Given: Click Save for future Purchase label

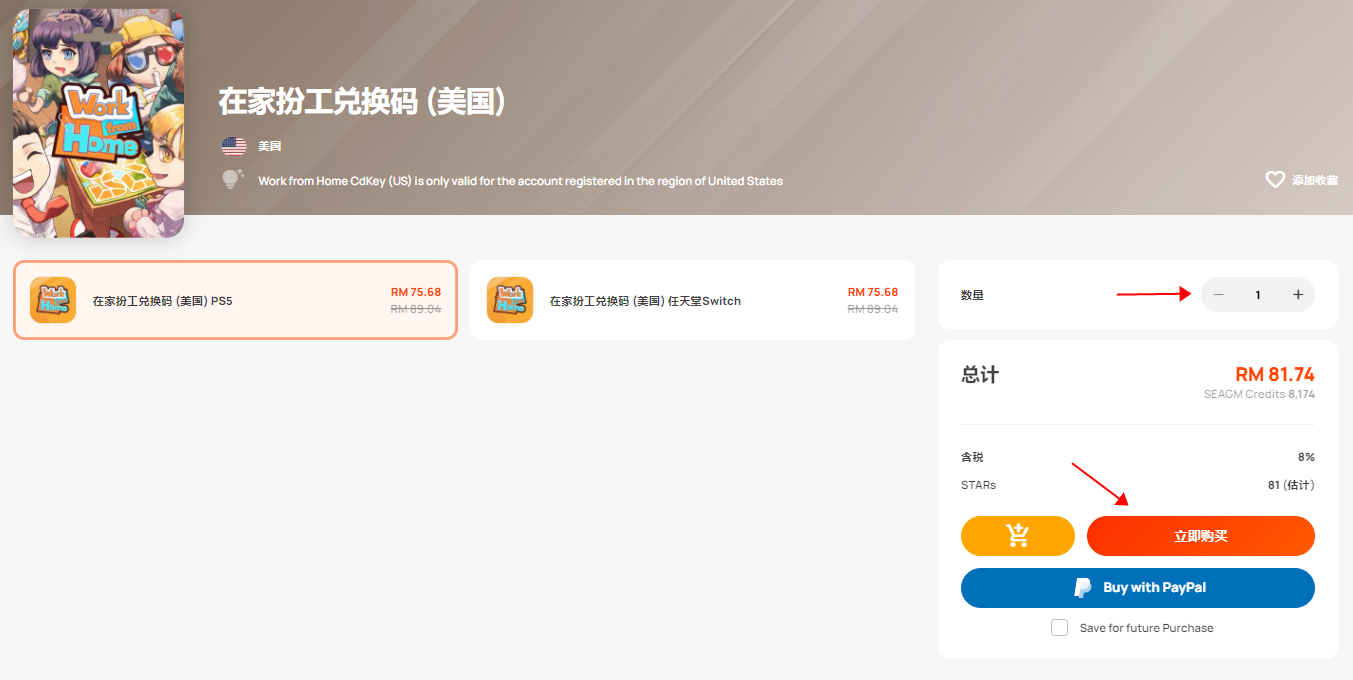Looking at the screenshot, I should click(1147, 628).
